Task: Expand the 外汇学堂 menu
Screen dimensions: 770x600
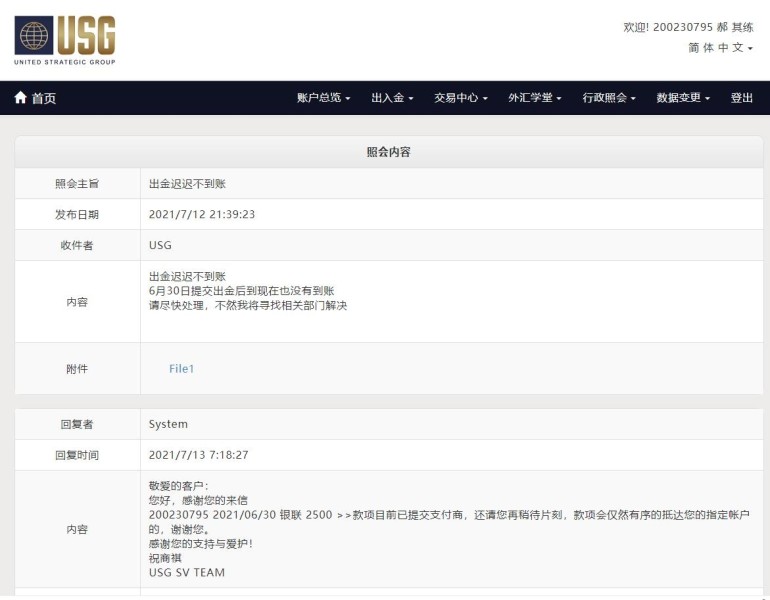Action: tap(535, 98)
